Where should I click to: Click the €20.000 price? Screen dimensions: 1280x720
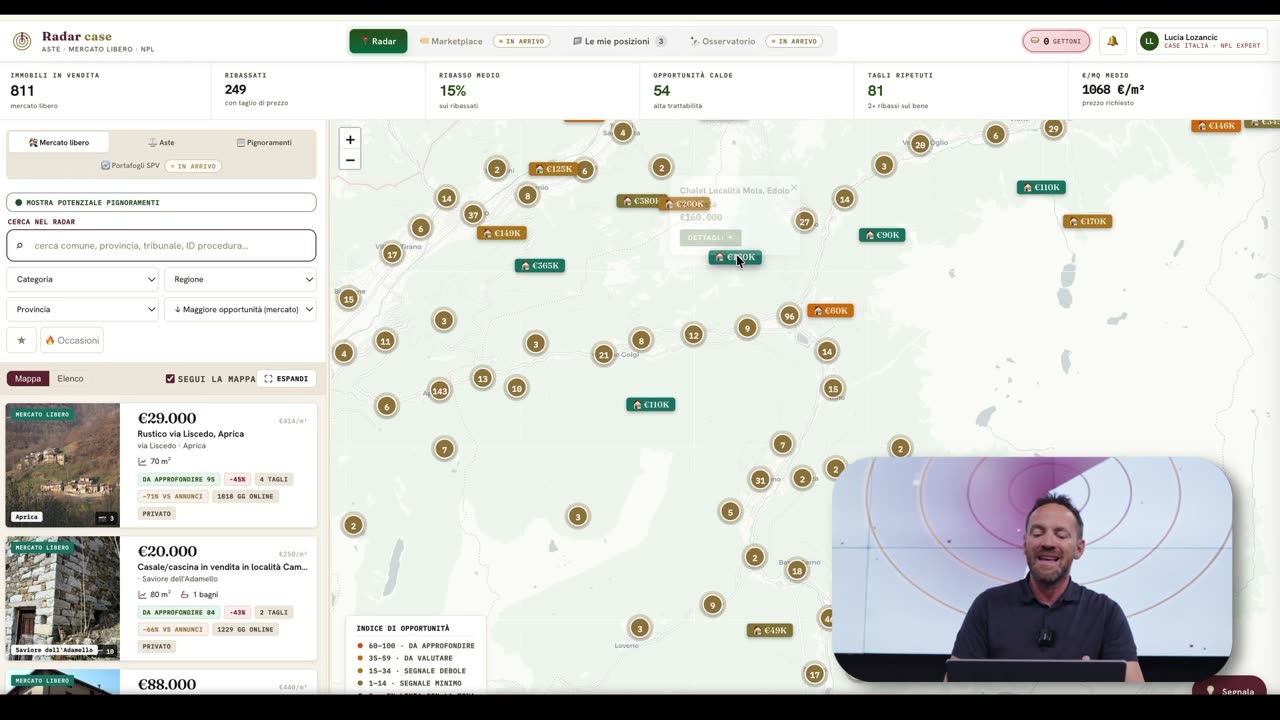pos(167,551)
